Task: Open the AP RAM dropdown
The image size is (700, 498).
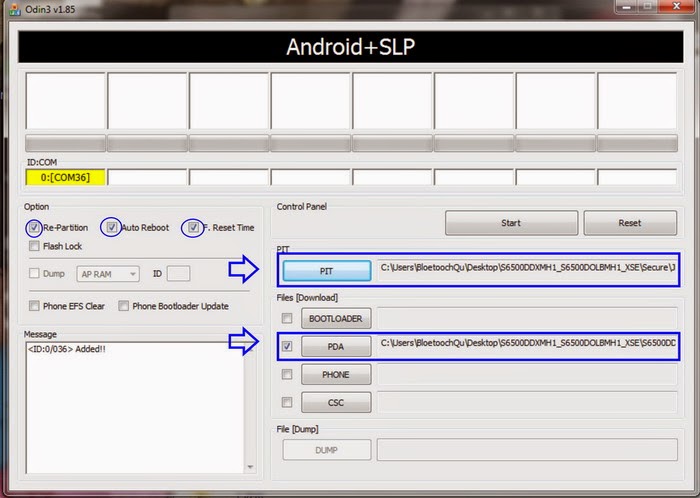Action: click(x=108, y=274)
